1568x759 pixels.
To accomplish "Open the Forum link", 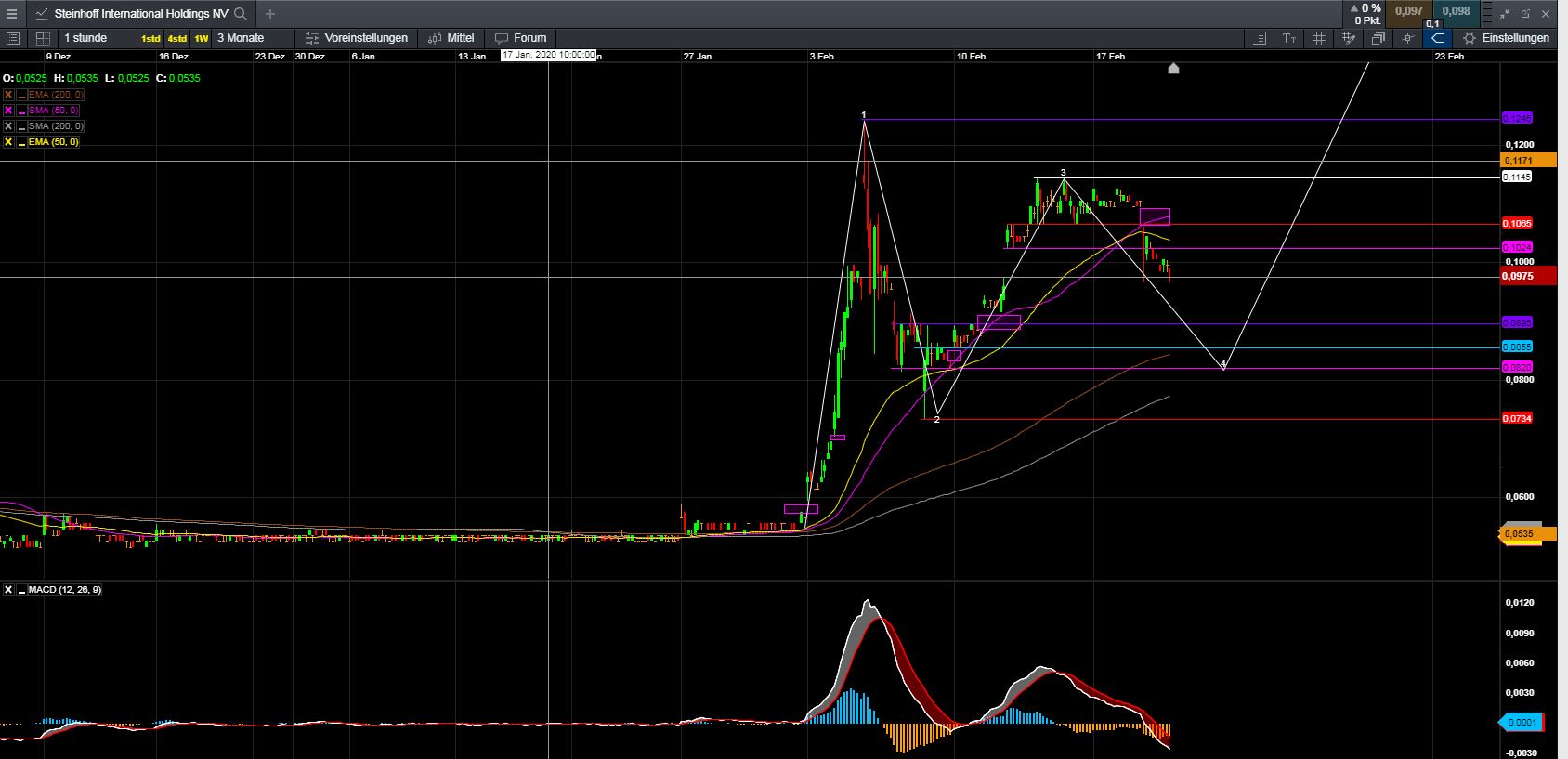I will click(521, 38).
